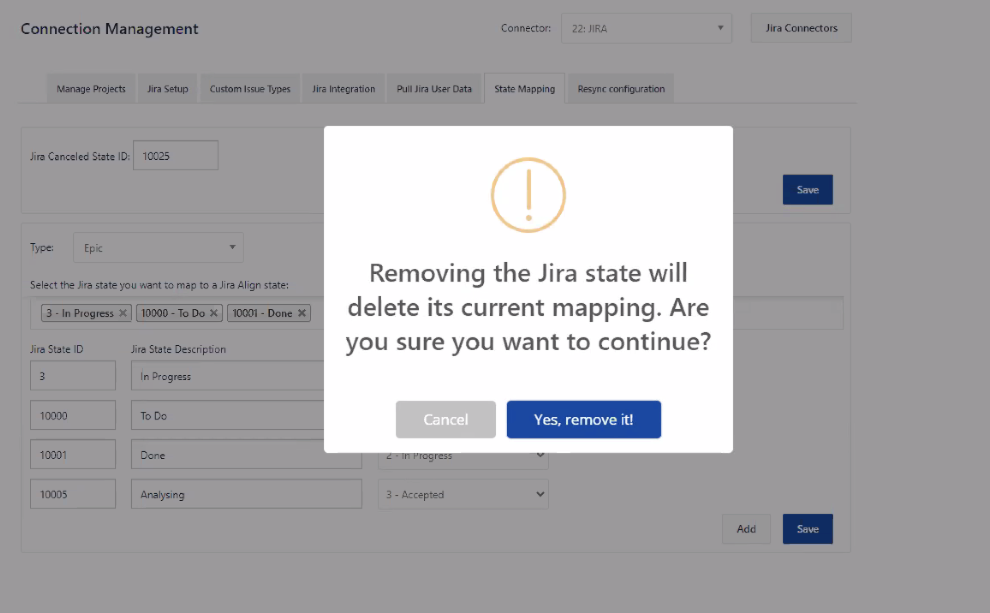This screenshot has height=613, width=990.
Task: Remove the '10000 - To Do' tag
Action: pos(214,313)
